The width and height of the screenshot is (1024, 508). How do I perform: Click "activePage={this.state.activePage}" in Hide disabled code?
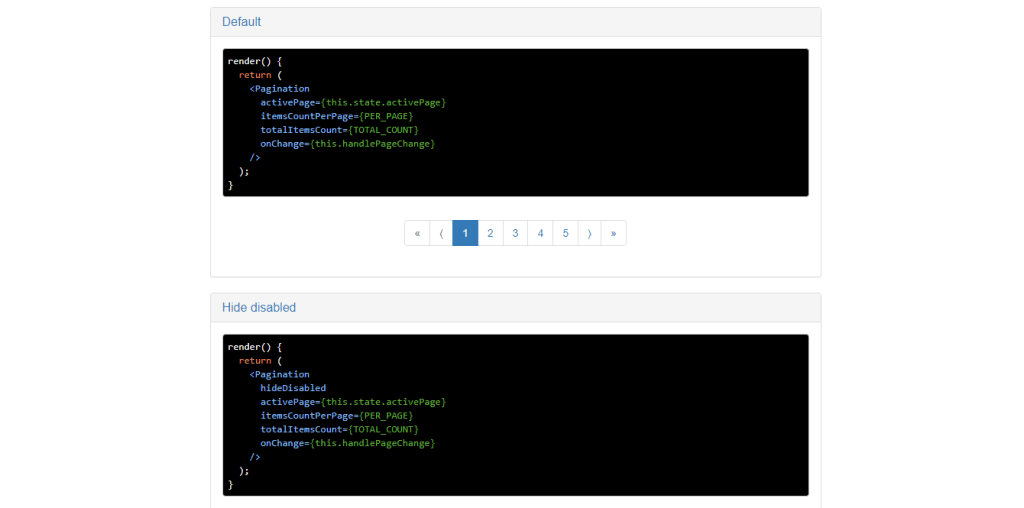pyautogui.click(x=353, y=402)
